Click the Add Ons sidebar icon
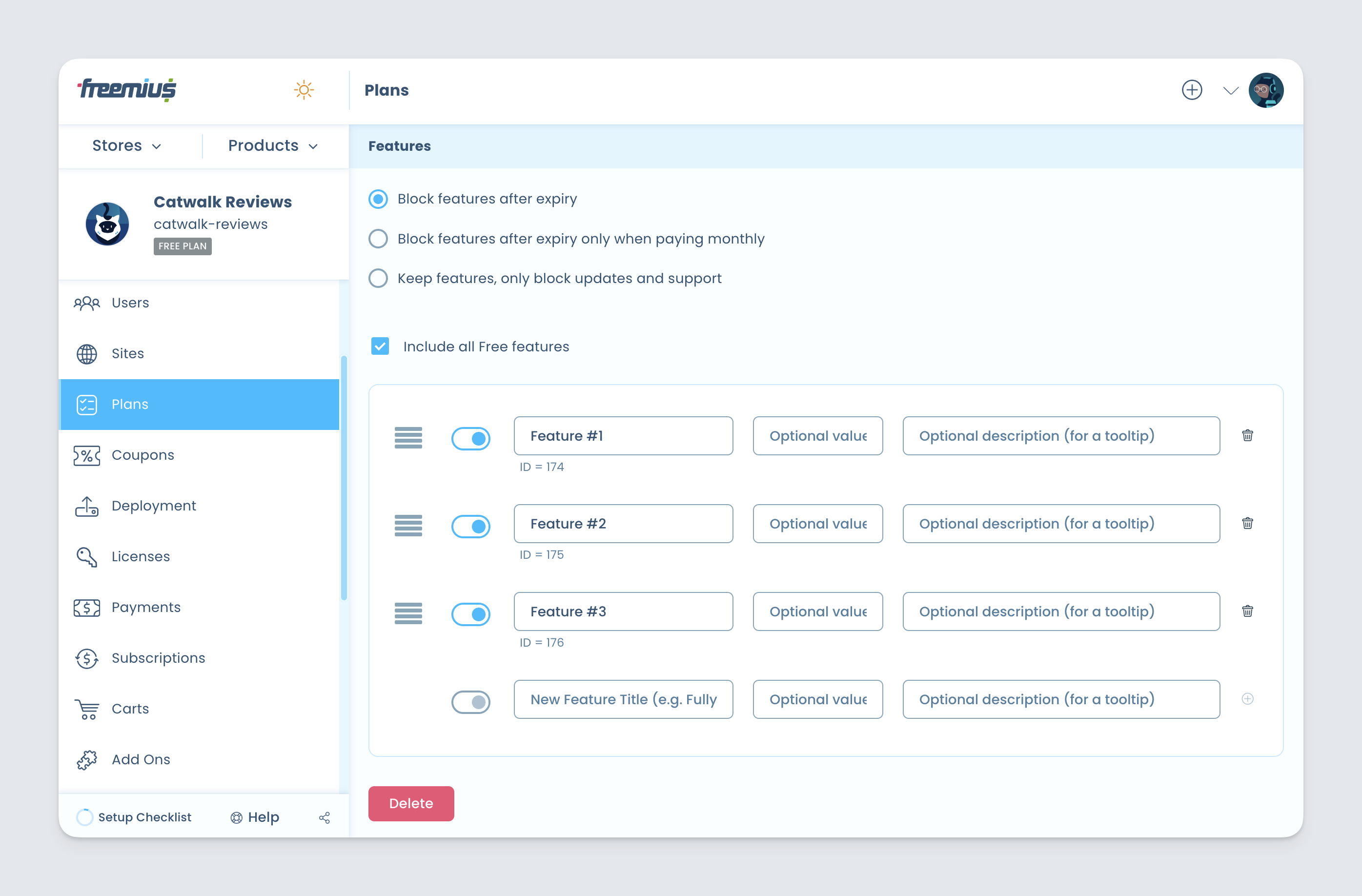The height and width of the screenshot is (896, 1362). pyautogui.click(x=87, y=759)
